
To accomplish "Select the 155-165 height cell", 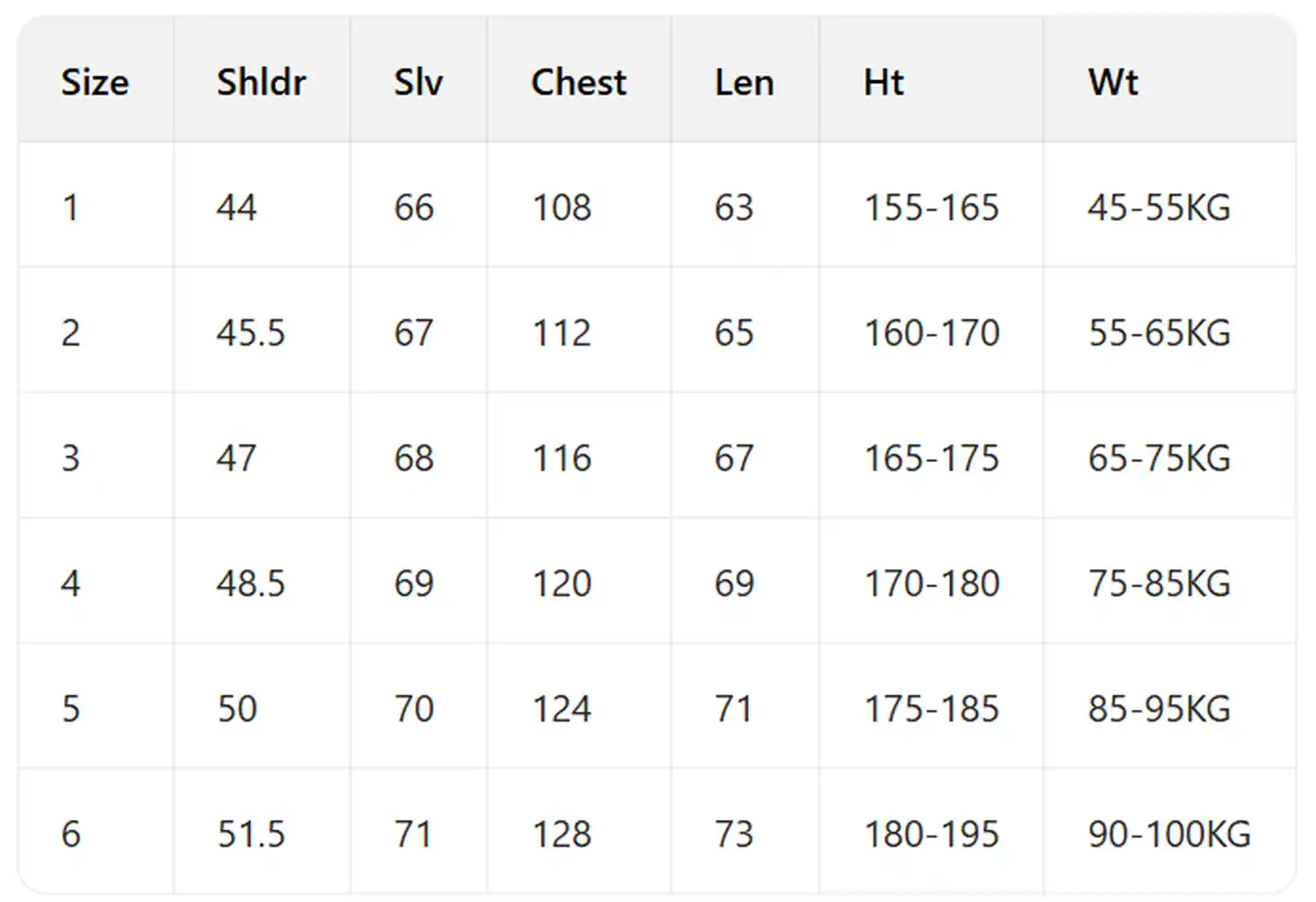I will click(x=932, y=208).
